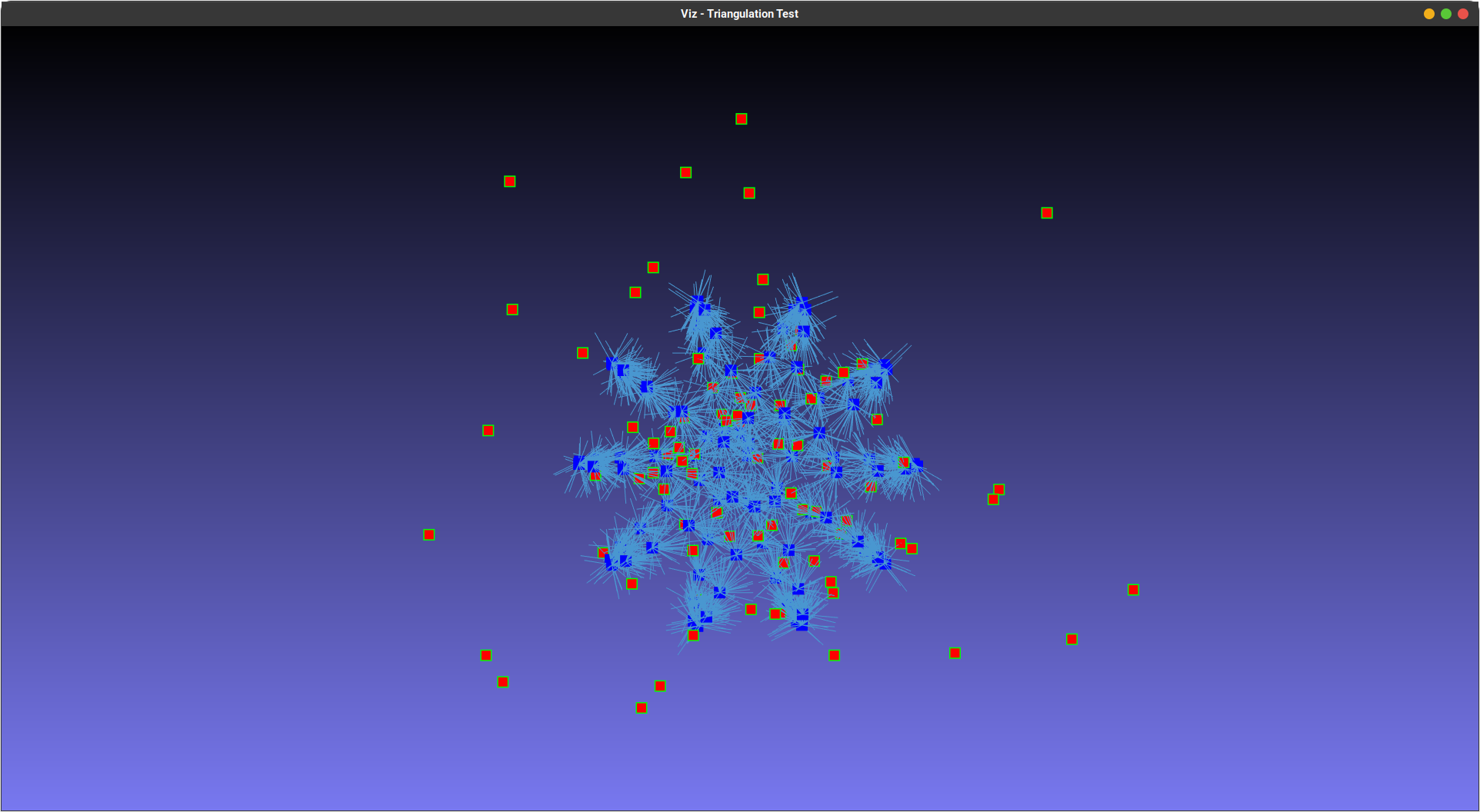Click the green maximize window button
The height and width of the screenshot is (812, 1480).
click(x=1446, y=14)
